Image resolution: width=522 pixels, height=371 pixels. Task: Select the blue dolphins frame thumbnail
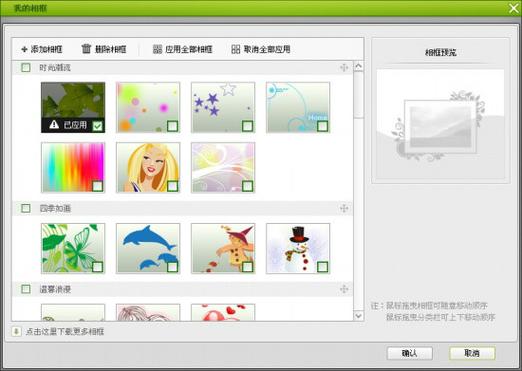[148, 248]
